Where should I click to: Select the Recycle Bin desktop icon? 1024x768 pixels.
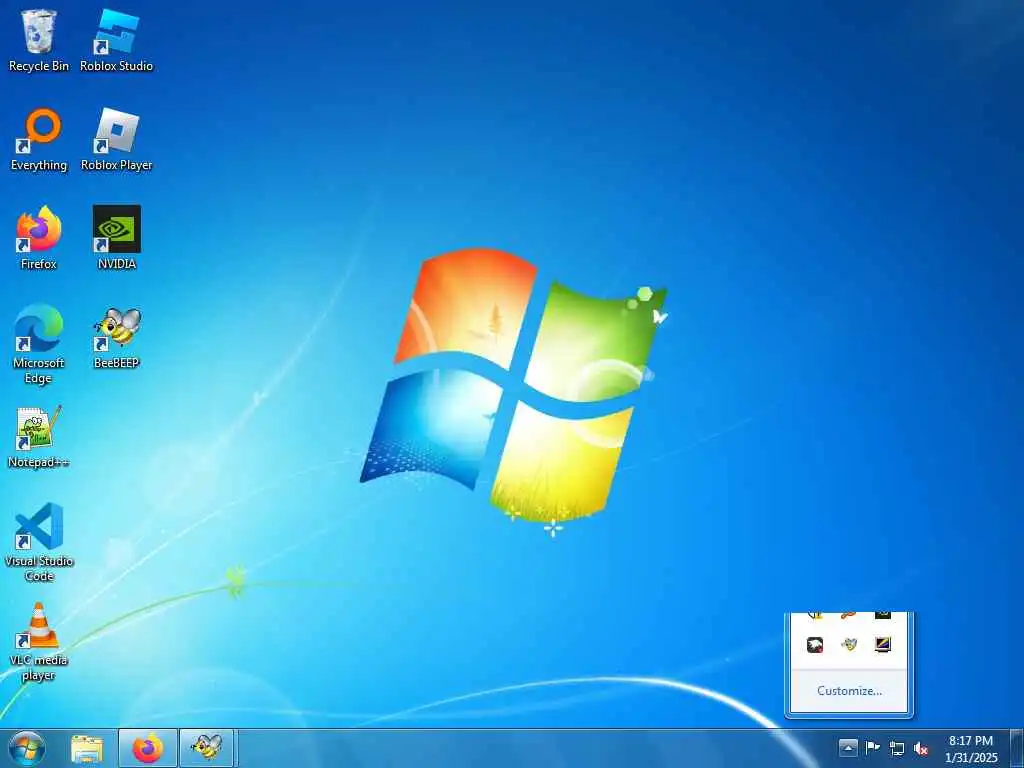[x=39, y=40]
